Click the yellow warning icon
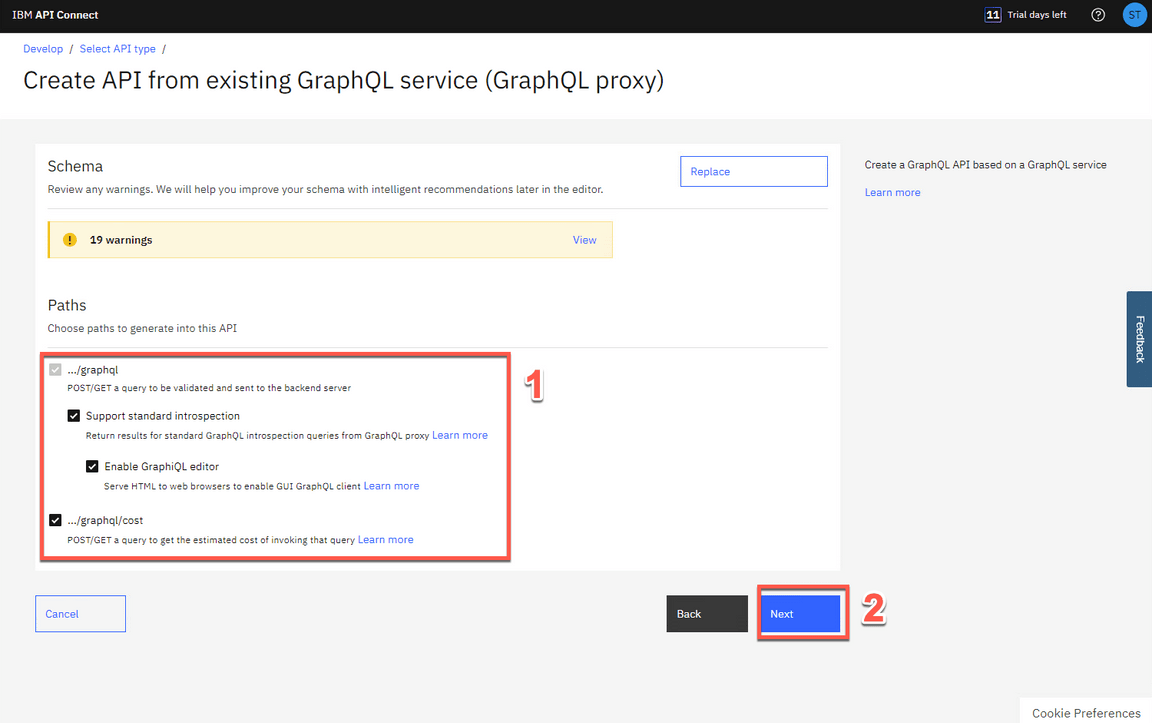Viewport: 1152px width, 723px height. [70, 240]
